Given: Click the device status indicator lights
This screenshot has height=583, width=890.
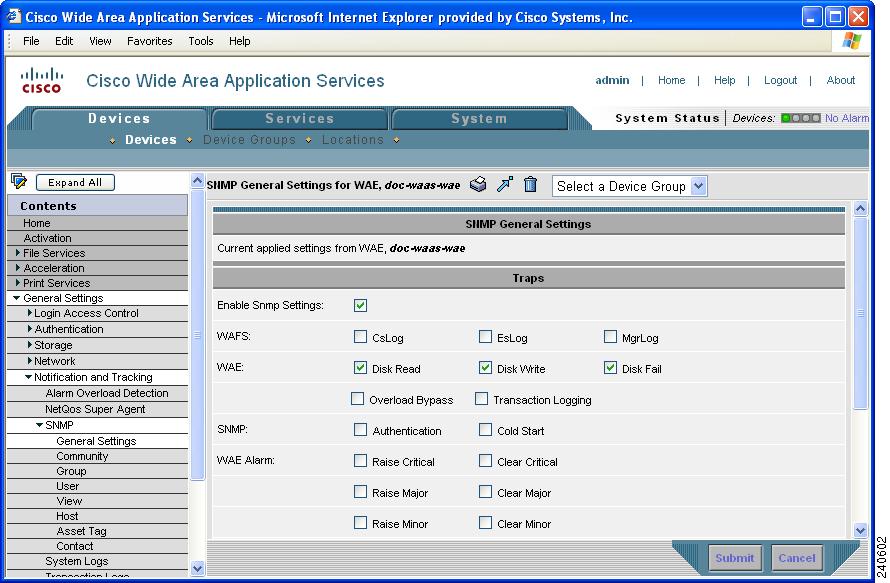Looking at the screenshot, I should pos(800,118).
